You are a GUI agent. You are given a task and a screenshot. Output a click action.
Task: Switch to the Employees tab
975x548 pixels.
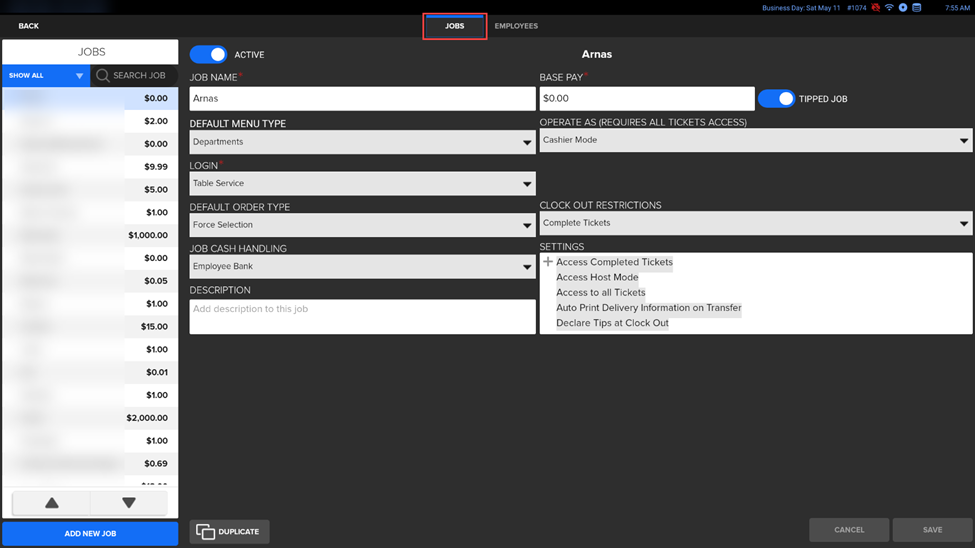coord(516,26)
